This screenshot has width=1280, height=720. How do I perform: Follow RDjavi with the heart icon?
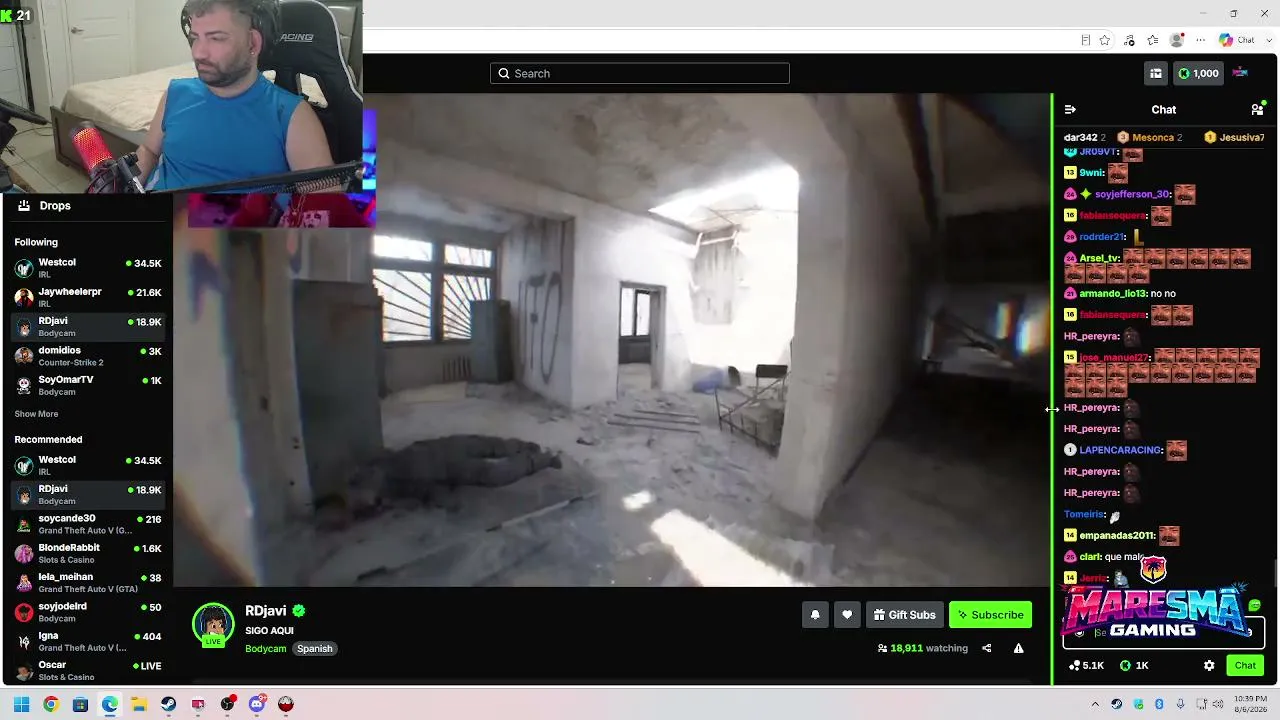pos(847,615)
